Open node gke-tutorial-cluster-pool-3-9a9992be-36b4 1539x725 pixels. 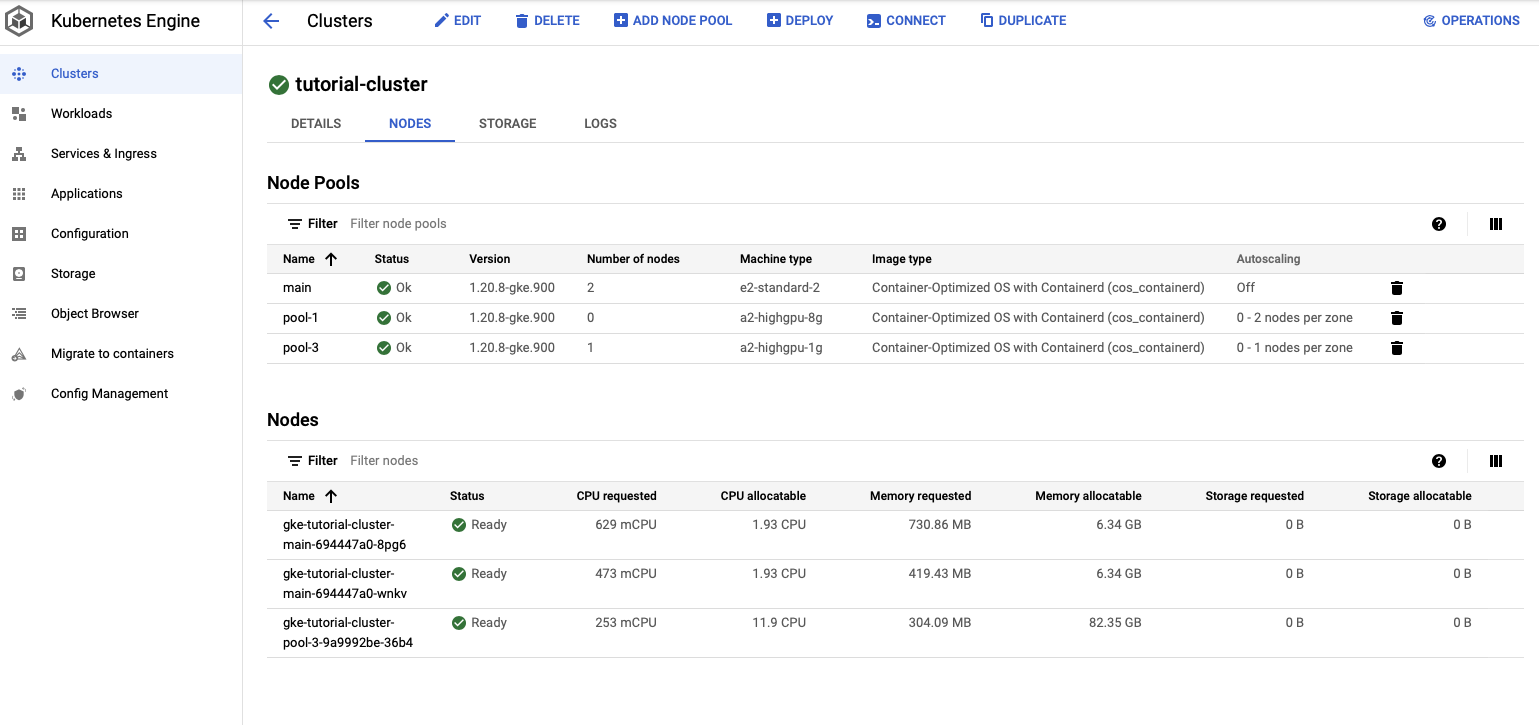pyautogui.click(x=348, y=633)
